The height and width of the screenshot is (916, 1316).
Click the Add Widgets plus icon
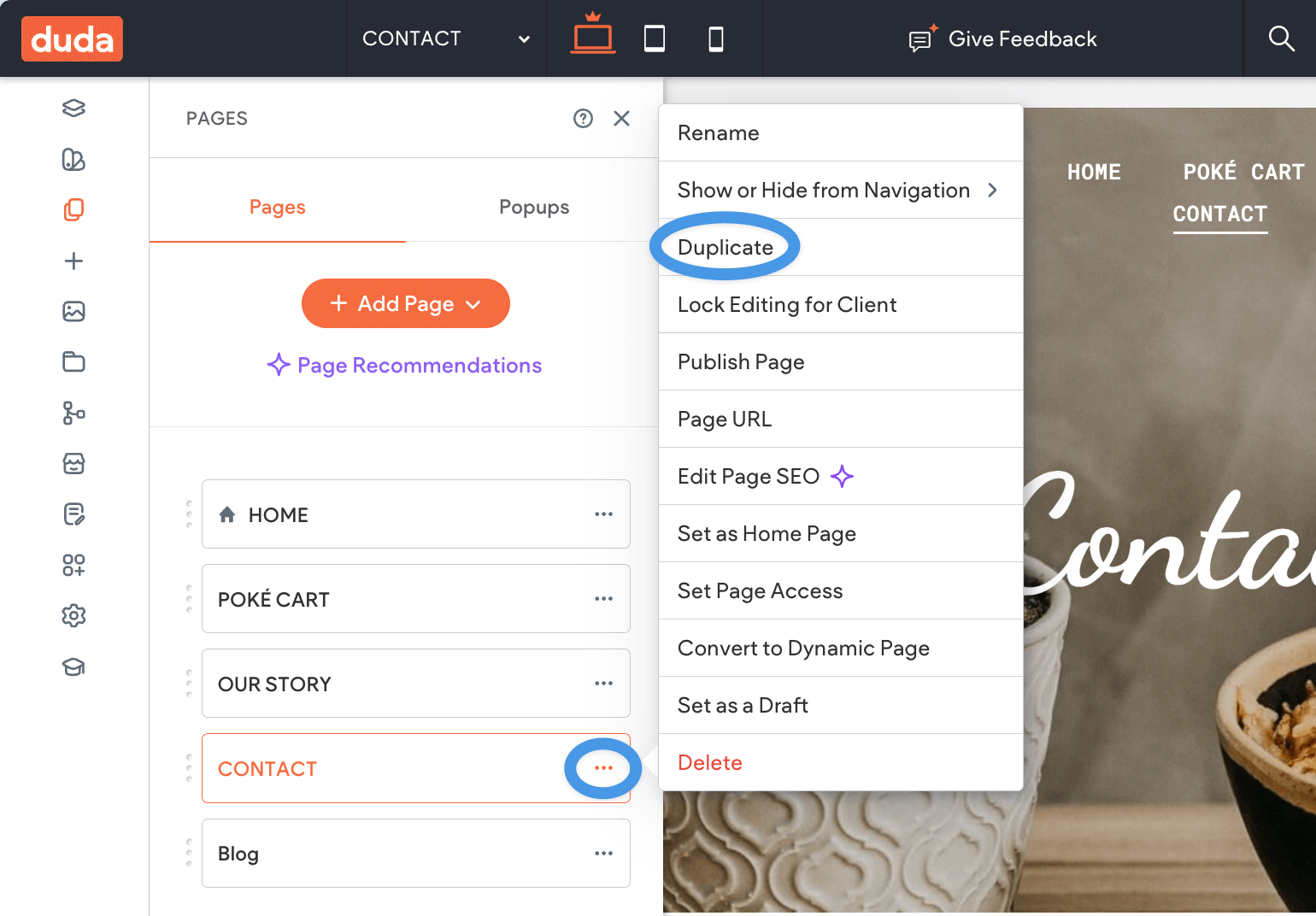tap(73, 261)
